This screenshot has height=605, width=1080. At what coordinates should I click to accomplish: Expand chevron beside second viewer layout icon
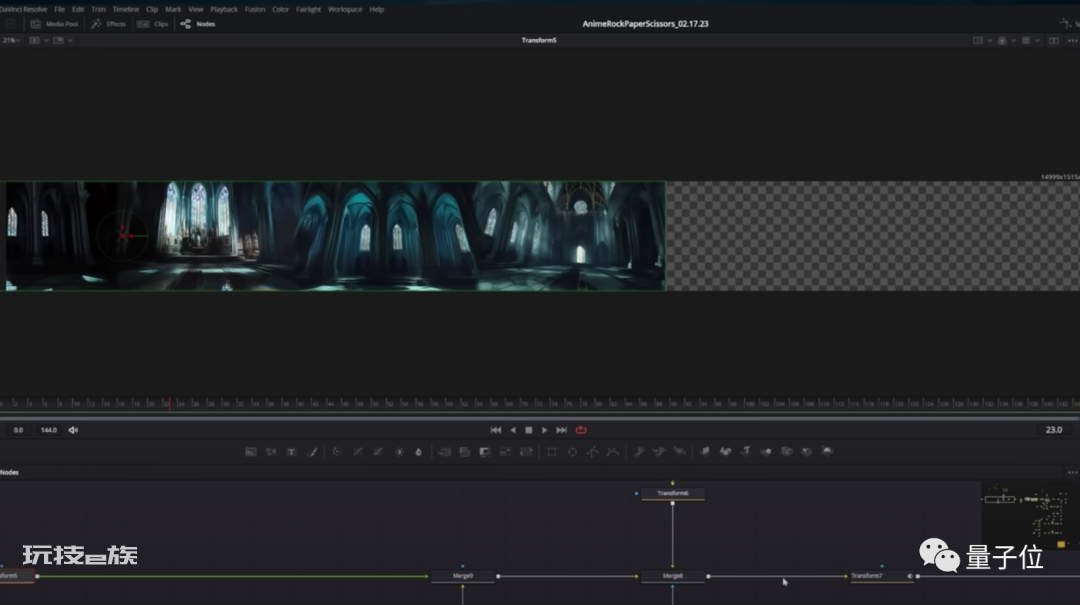pyautogui.click(x=70, y=41)
